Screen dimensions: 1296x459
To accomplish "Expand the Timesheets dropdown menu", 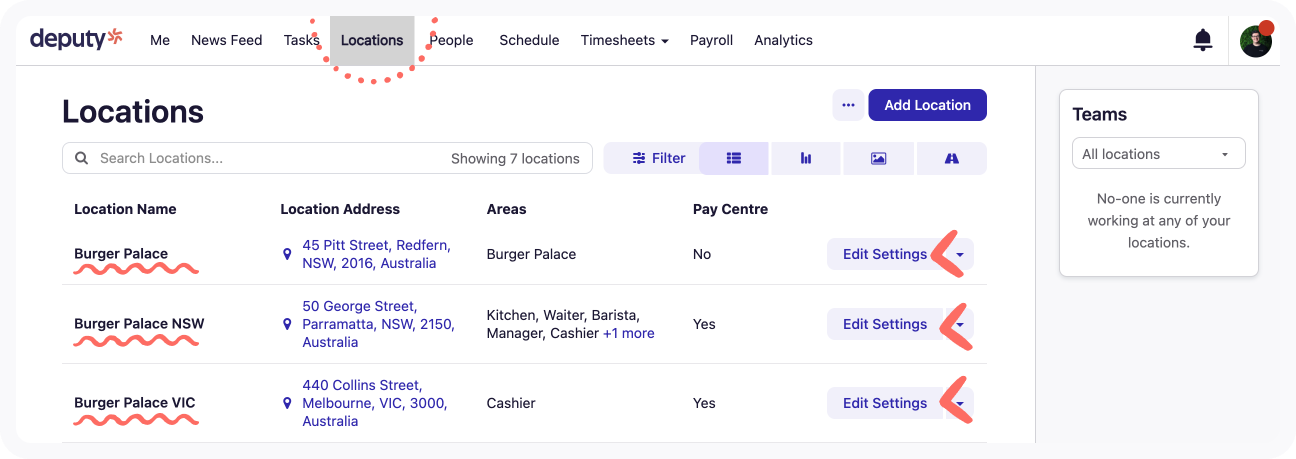I will pyautogui.click(x=624, y=40).
